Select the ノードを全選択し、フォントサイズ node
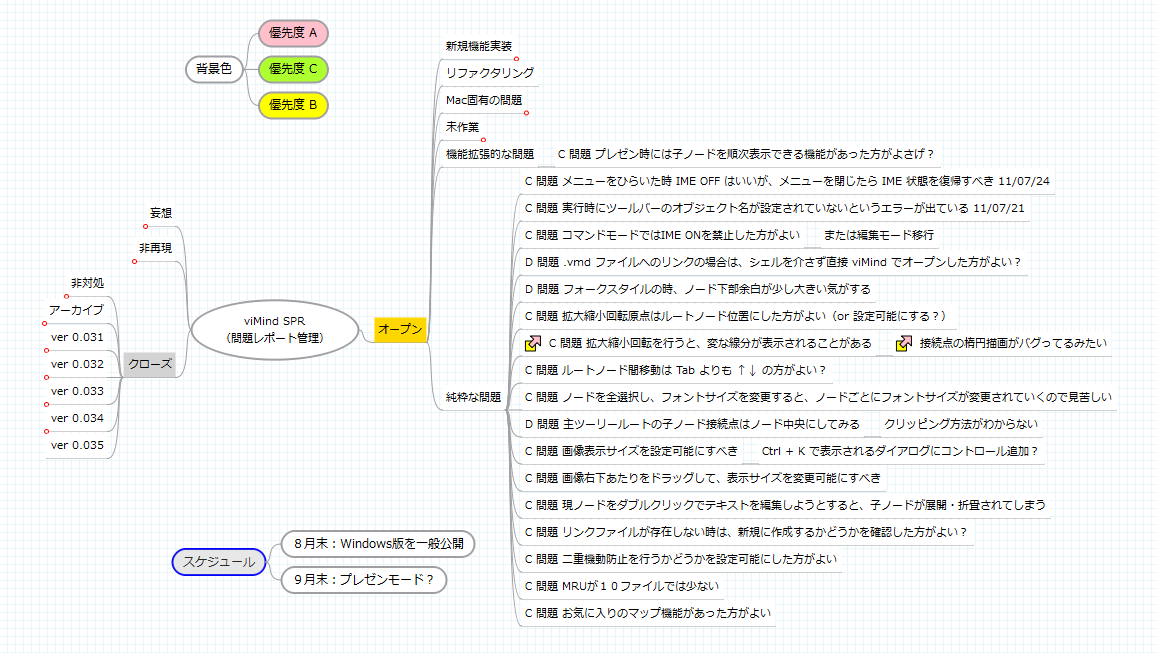 (x=818, y=397)
